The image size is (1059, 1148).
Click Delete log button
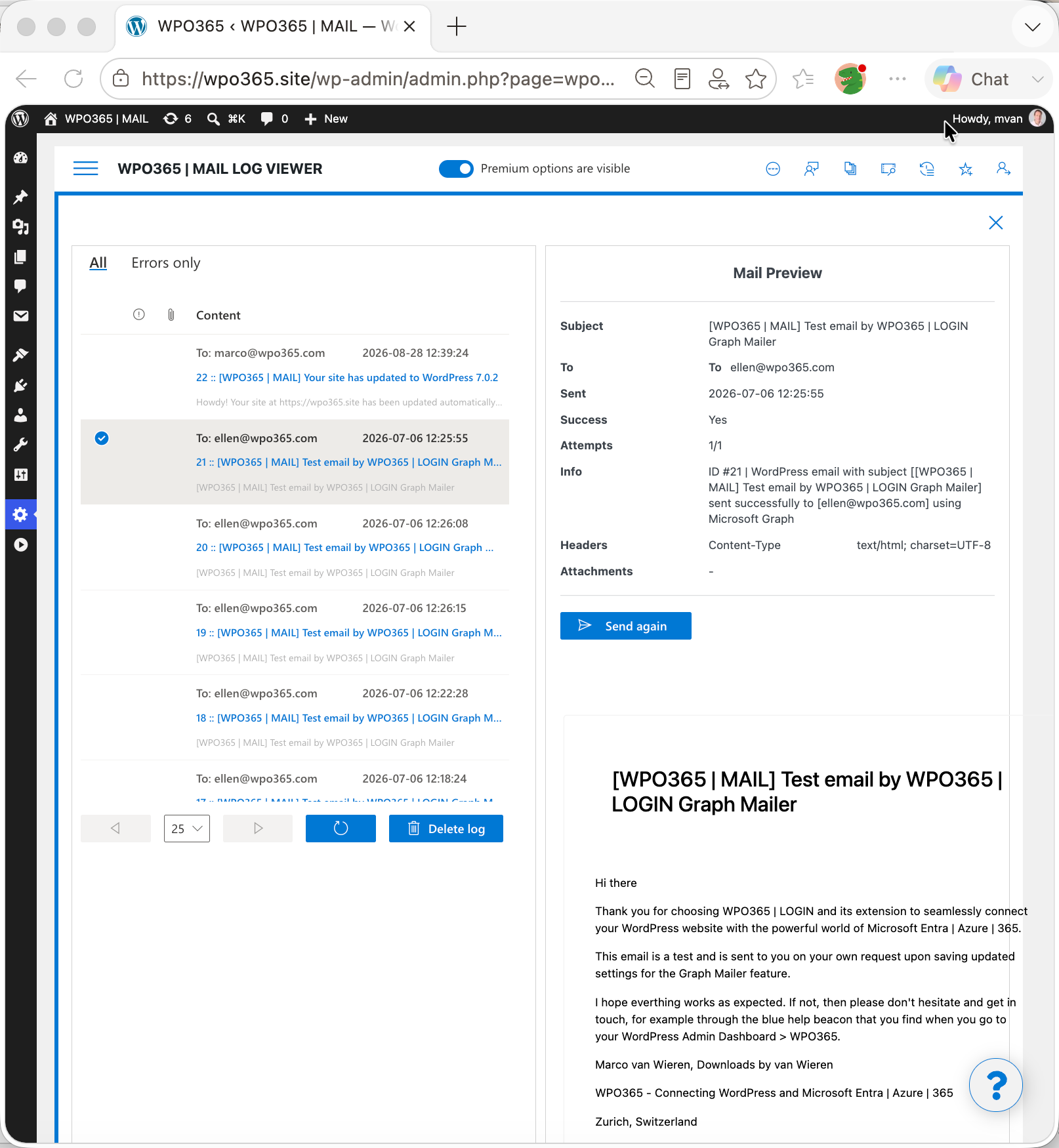pyautogui.click(x=446, y=829)
